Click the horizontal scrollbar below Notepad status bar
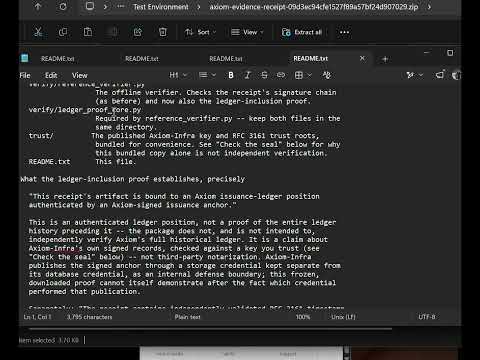The width and height of the screenshot is (480, 360). click(x=210, y=329)
